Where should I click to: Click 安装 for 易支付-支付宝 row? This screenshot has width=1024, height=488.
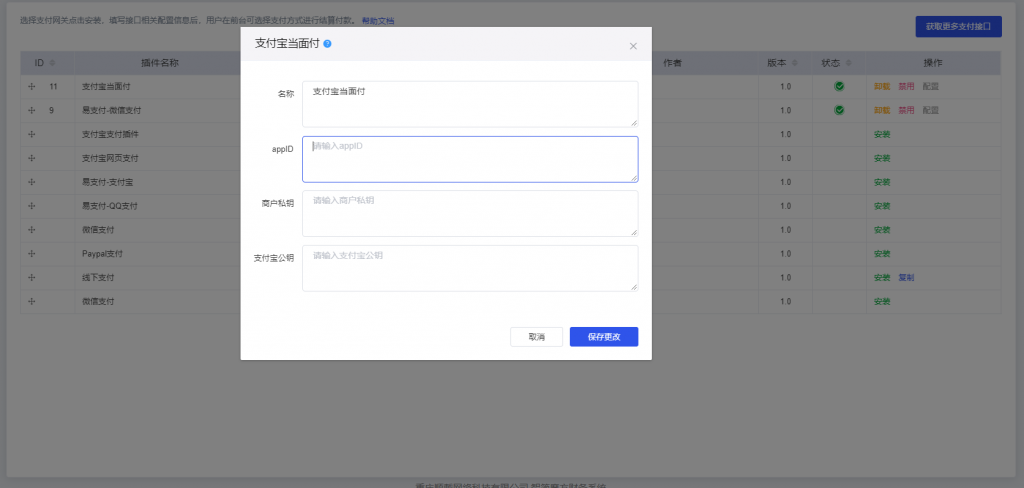(x=882, y=182)
